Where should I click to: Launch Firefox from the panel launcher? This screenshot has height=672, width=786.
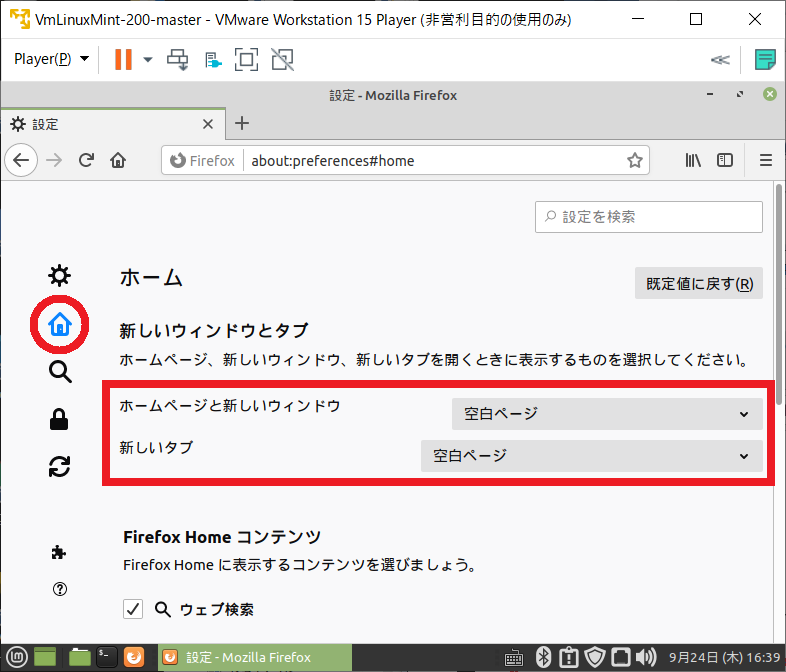pos(134,657)
